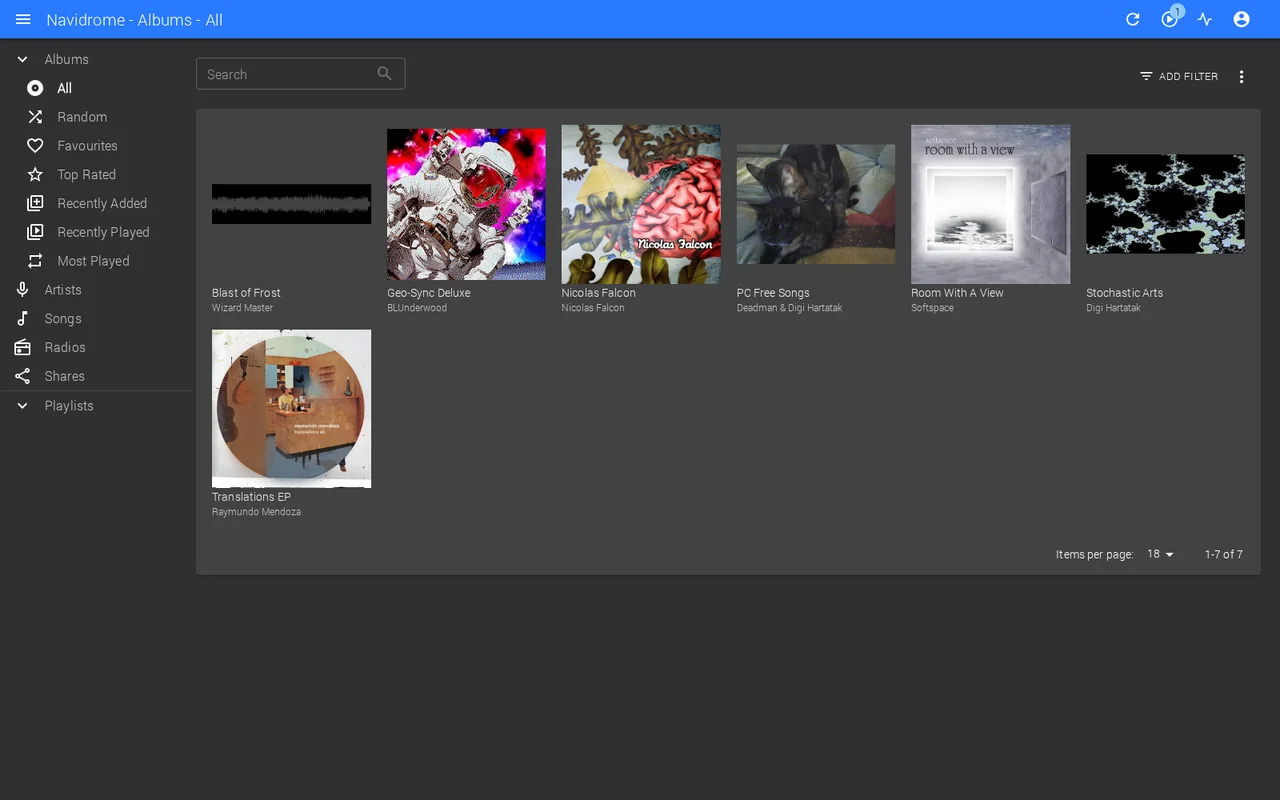Click the All albums disc icon
Viewport: 1280px width, 800px height.
point(35,88)
